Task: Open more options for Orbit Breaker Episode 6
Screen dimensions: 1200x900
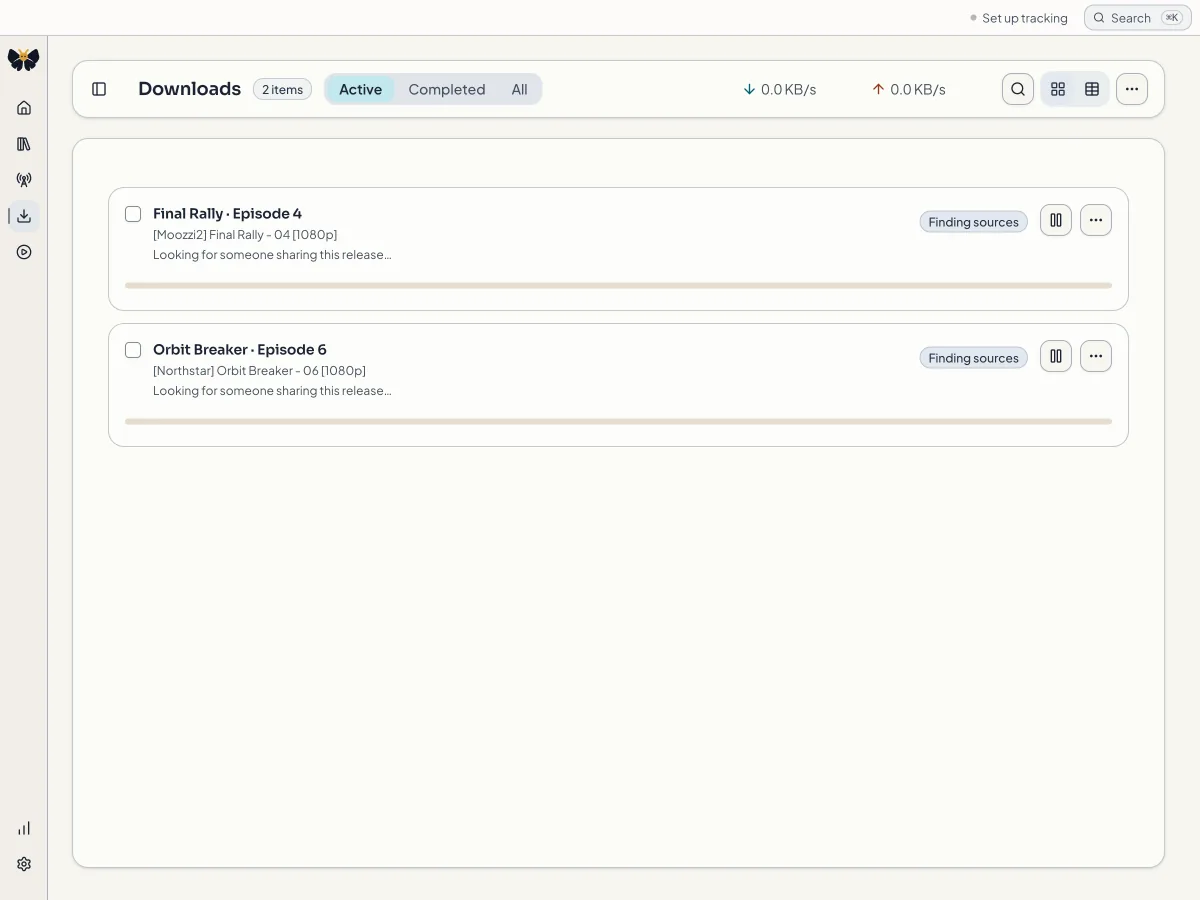Action: [1096, 356]
